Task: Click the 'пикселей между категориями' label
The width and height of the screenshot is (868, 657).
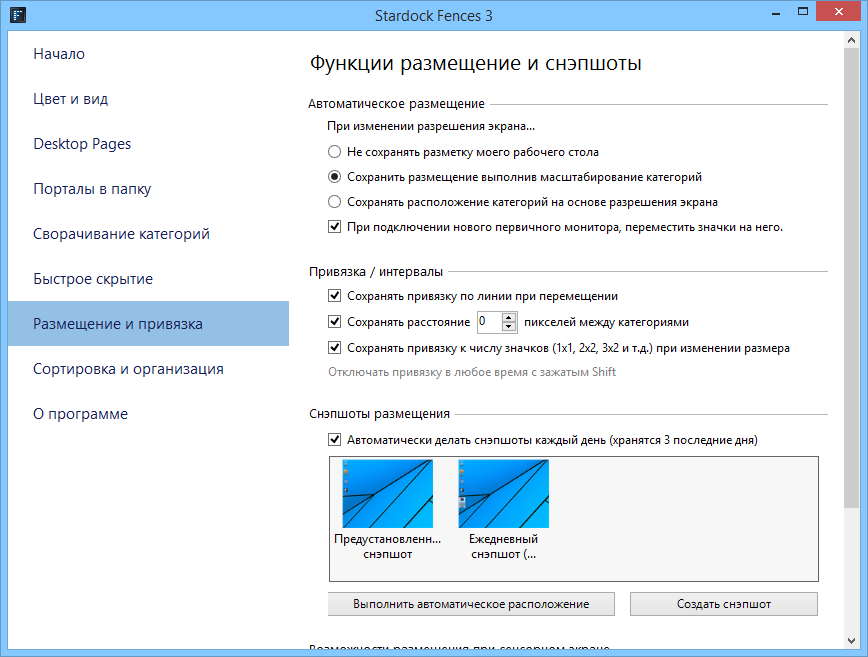Action: [606, 322]
